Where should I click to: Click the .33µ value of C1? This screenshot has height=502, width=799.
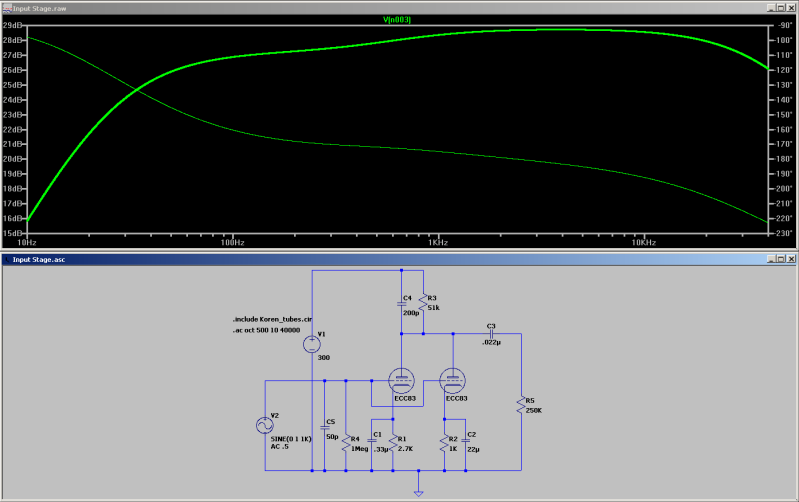(x=381, y=450)
